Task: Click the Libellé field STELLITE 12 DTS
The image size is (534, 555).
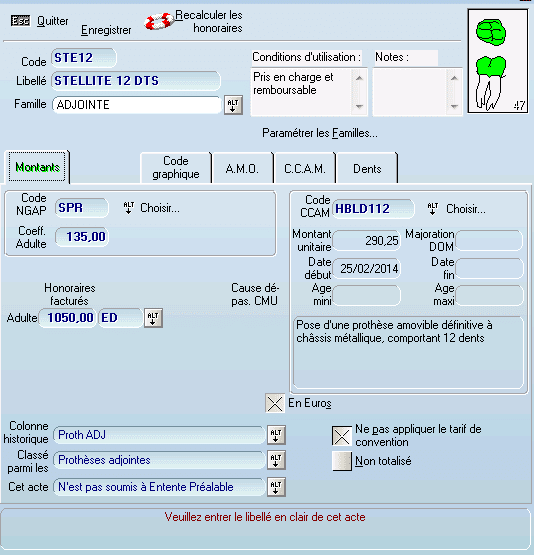Action: pos(136,81)
